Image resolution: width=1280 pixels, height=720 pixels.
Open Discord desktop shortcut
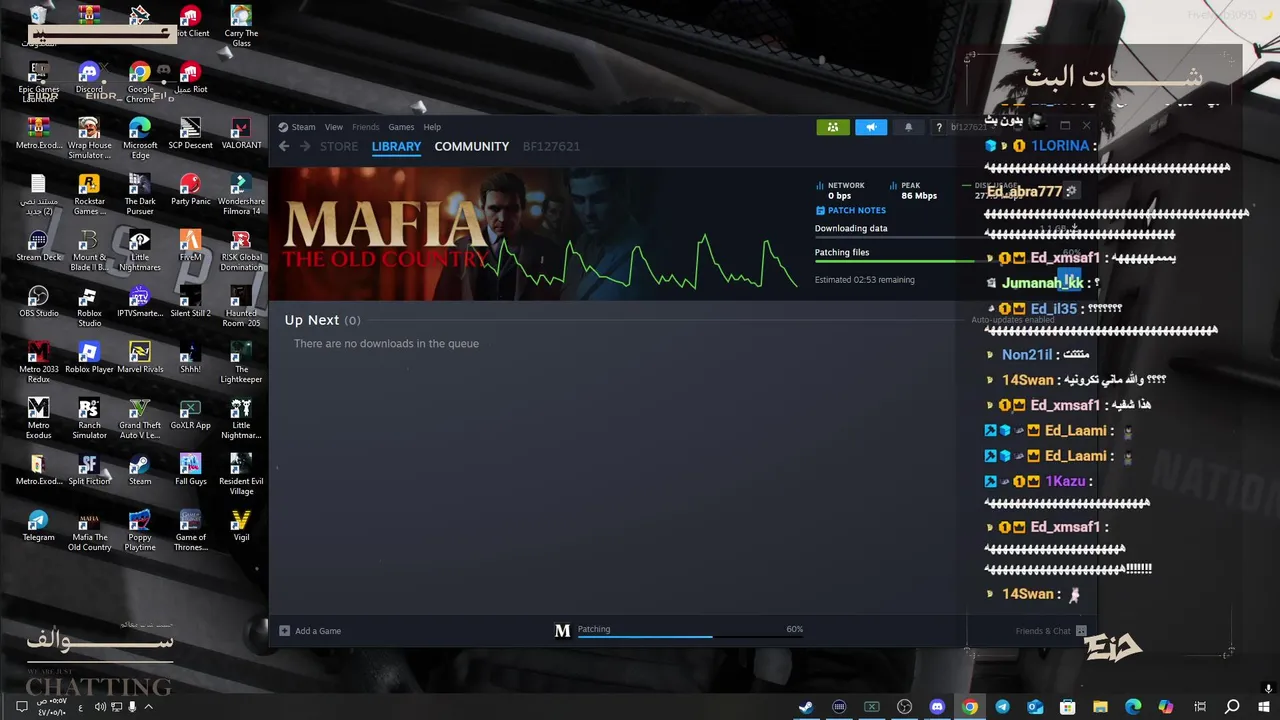(89, 78)
